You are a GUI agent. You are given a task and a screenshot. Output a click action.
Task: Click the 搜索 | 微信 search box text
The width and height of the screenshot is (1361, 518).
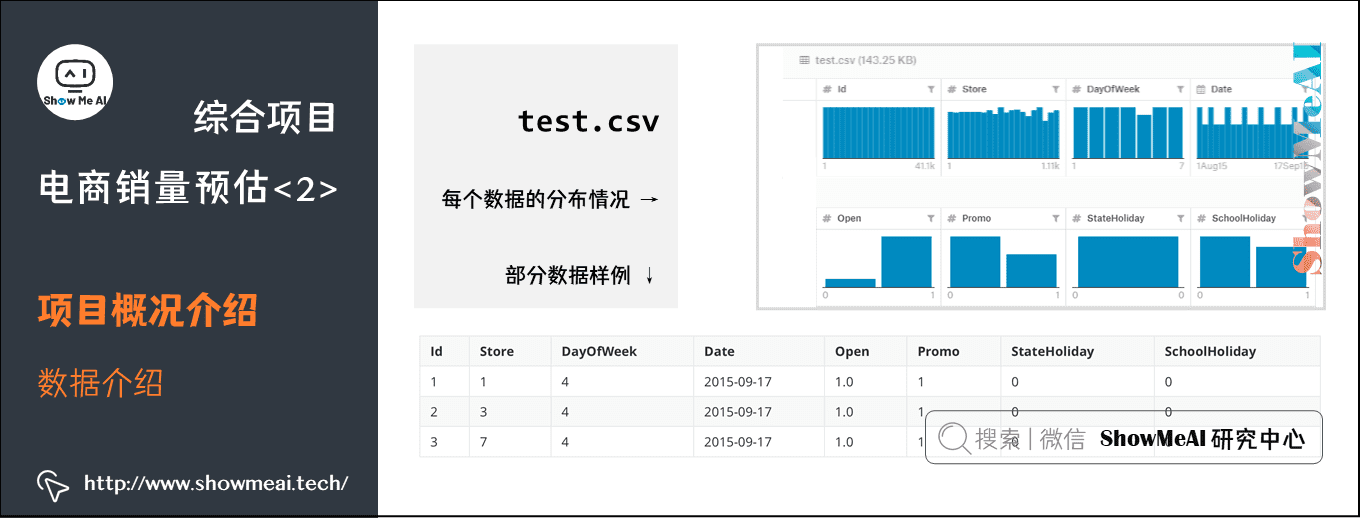(1030, 439)
